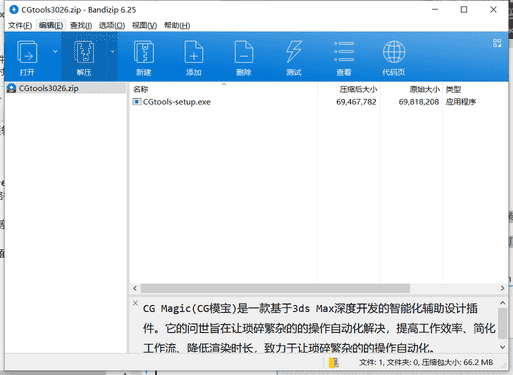This screenshot has height=375, width=513.
Task: Open the Help (帮助) menu
Action: [177, 25]
